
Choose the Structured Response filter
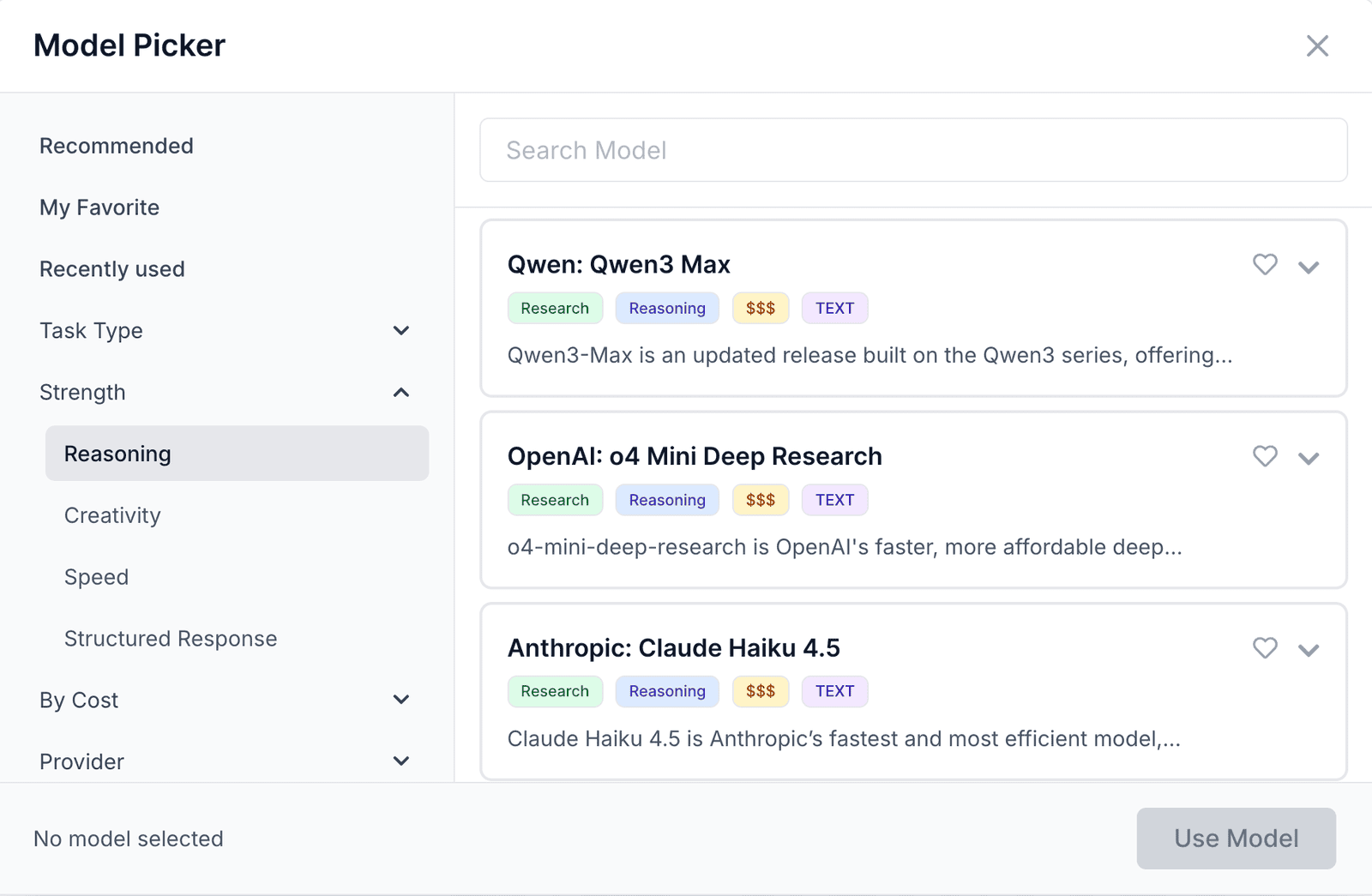tap(171, 639)
